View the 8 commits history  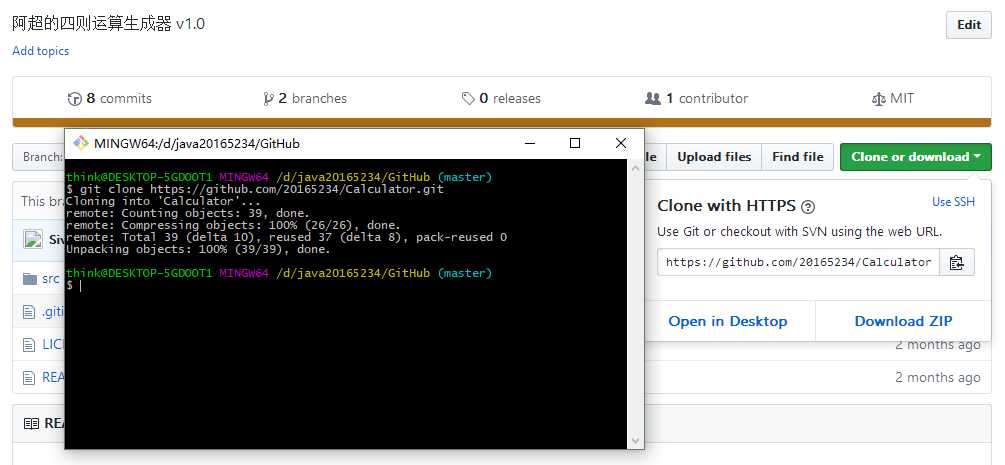click(110, 98)
